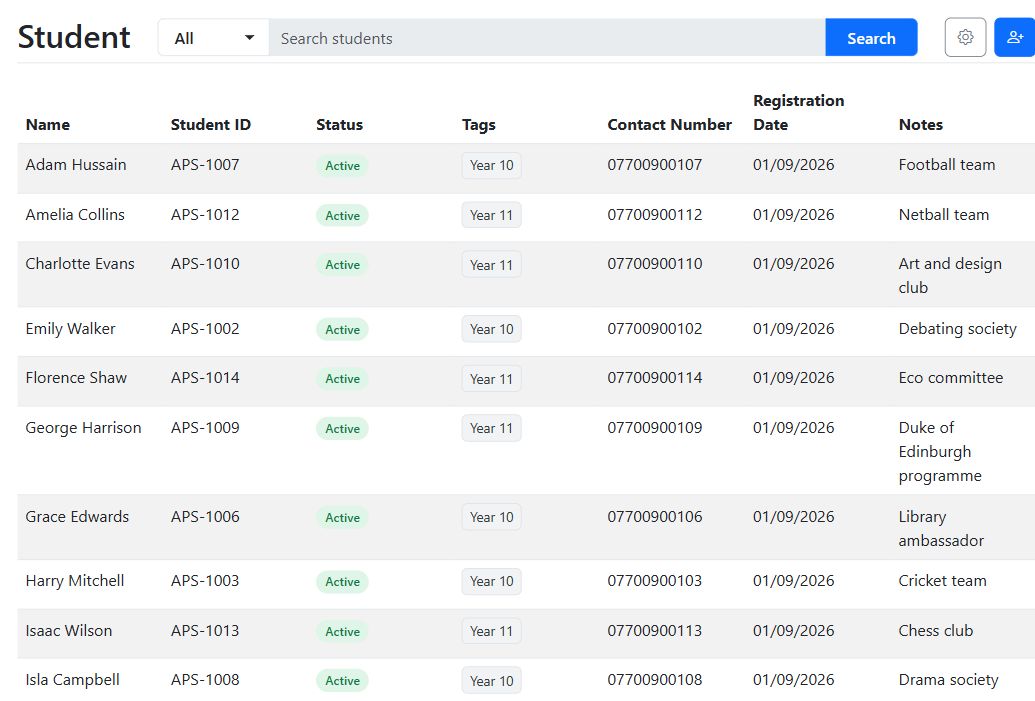Select the Isaac Wilson name cell
The height and width of the screenshot is (701, 1035).
69,631
